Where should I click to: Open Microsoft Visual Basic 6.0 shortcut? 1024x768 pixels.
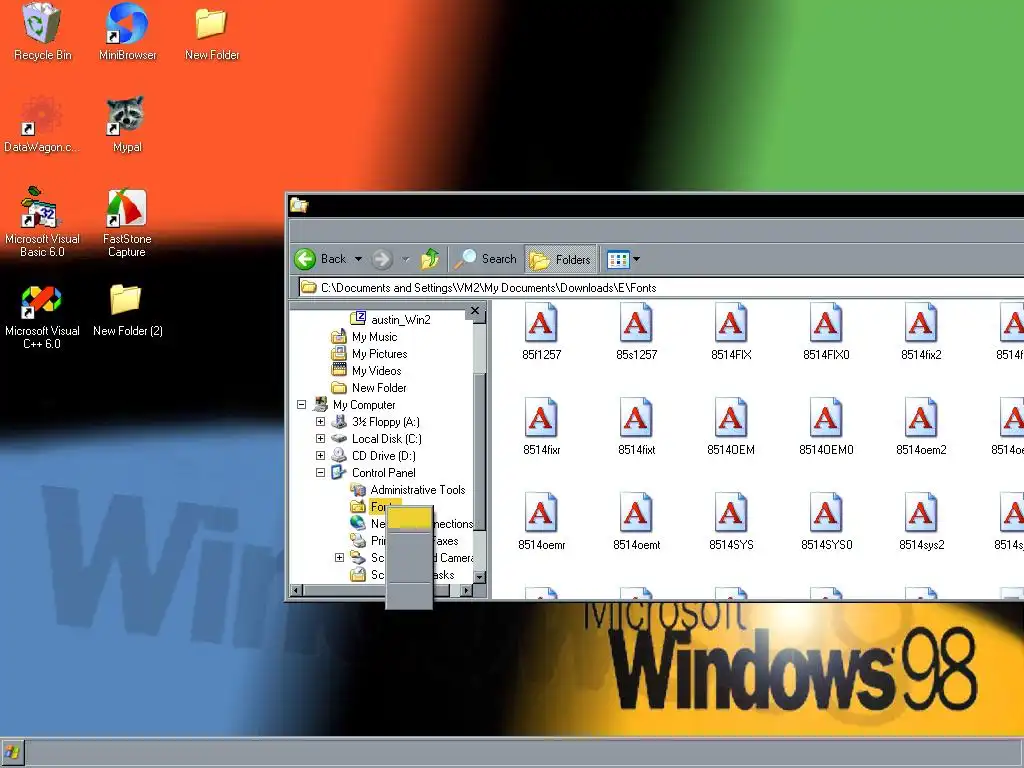coord(42,222)
